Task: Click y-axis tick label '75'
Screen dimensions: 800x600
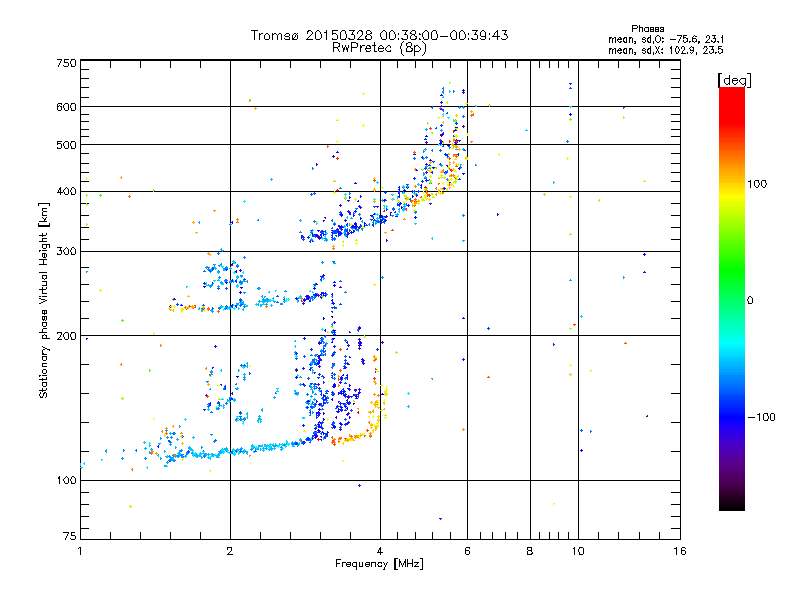Action: pyautogui.click(x=70, y=536)
